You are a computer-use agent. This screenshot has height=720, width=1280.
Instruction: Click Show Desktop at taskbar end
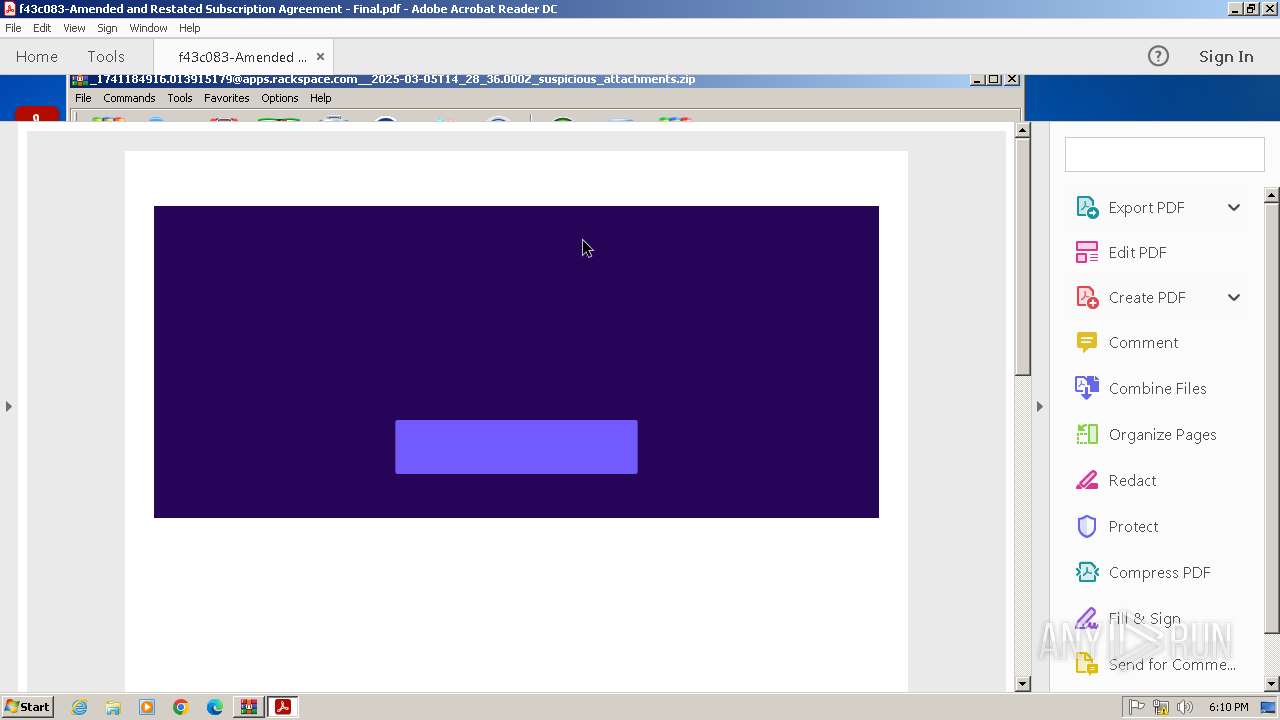(1268, 707)
